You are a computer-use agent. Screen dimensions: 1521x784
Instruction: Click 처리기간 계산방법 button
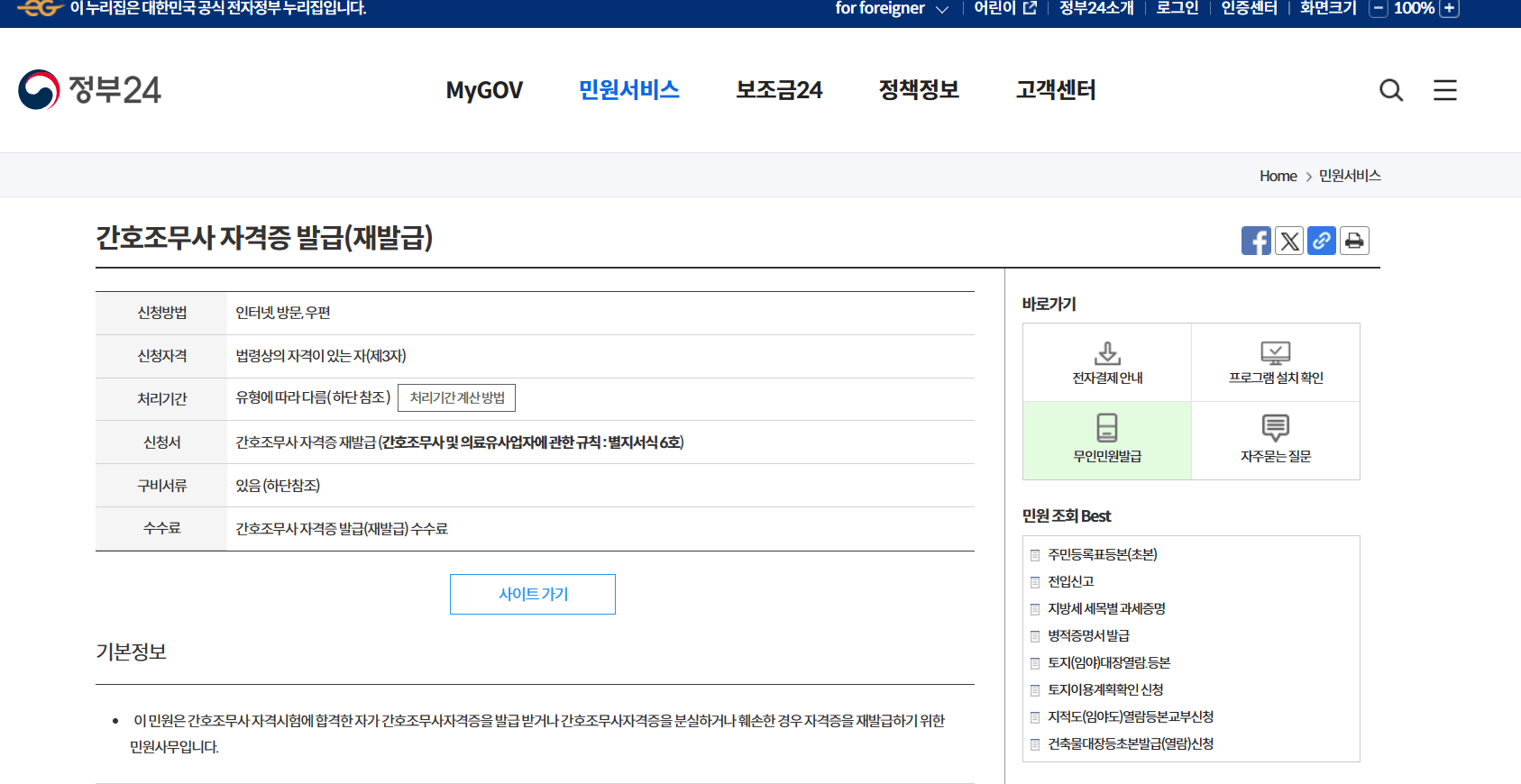[x=457, y=397]
